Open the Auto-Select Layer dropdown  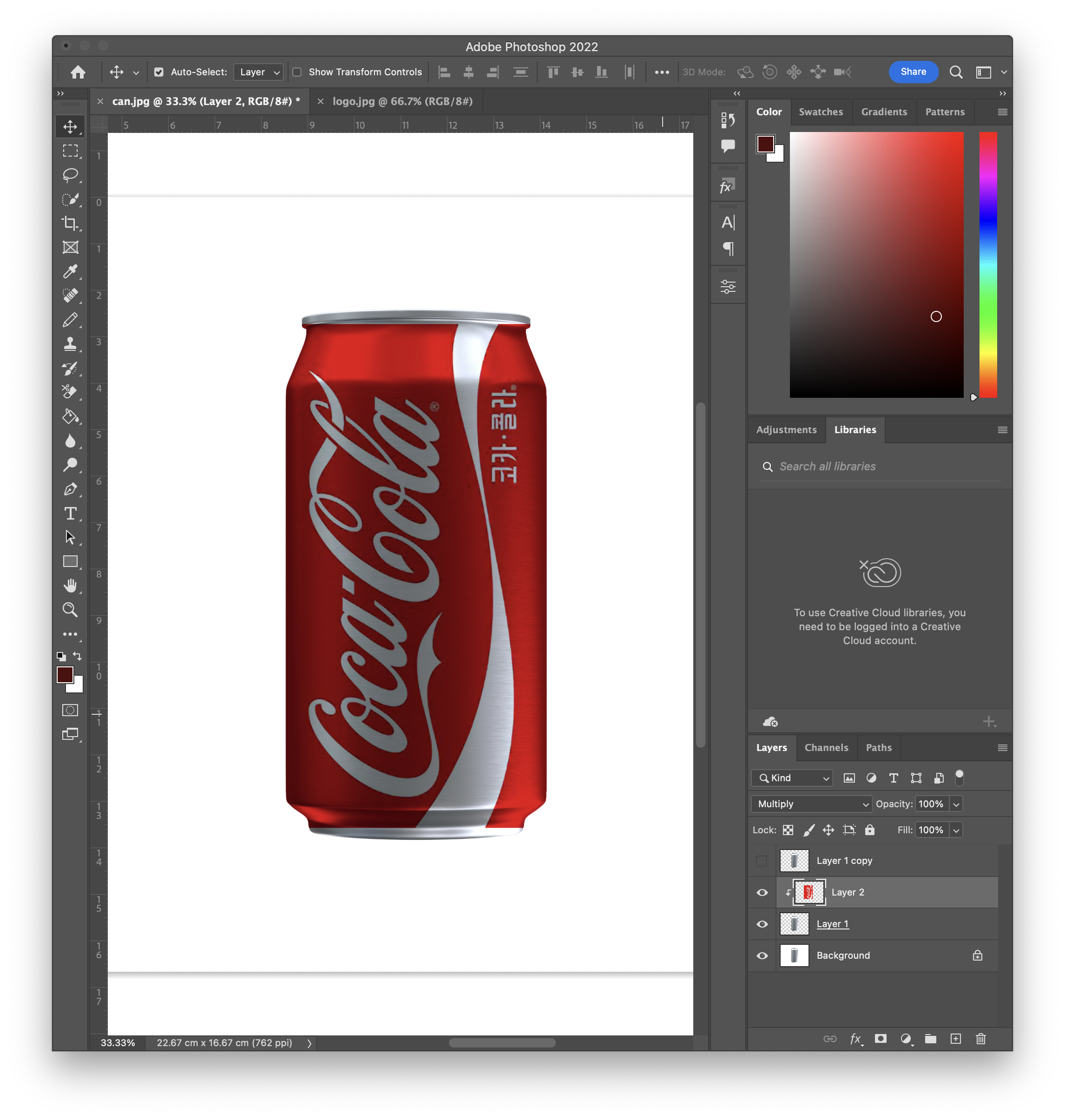pos(259,72)
